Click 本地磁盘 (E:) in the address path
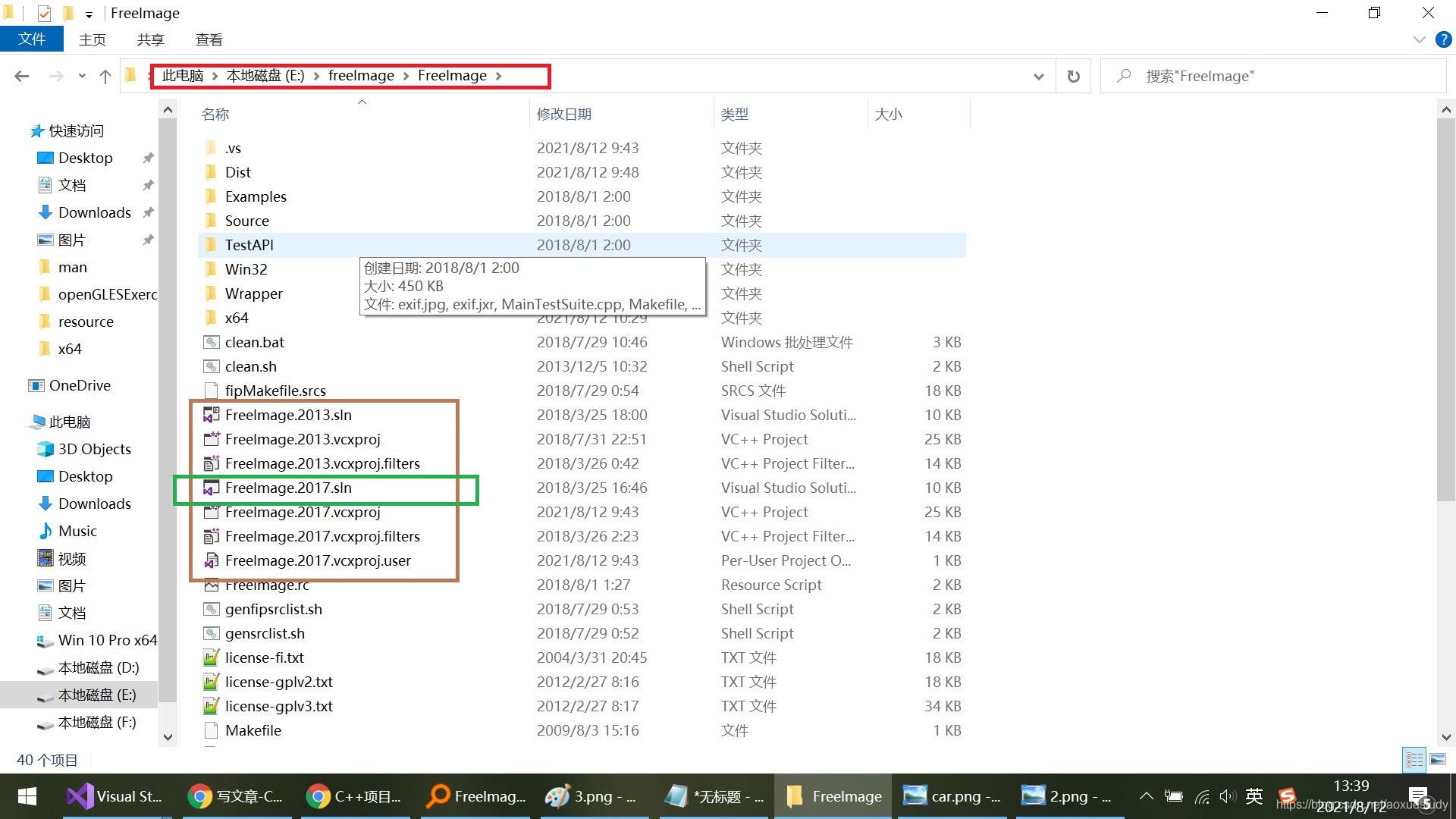The image size is (1456, 819). point(265,75)
